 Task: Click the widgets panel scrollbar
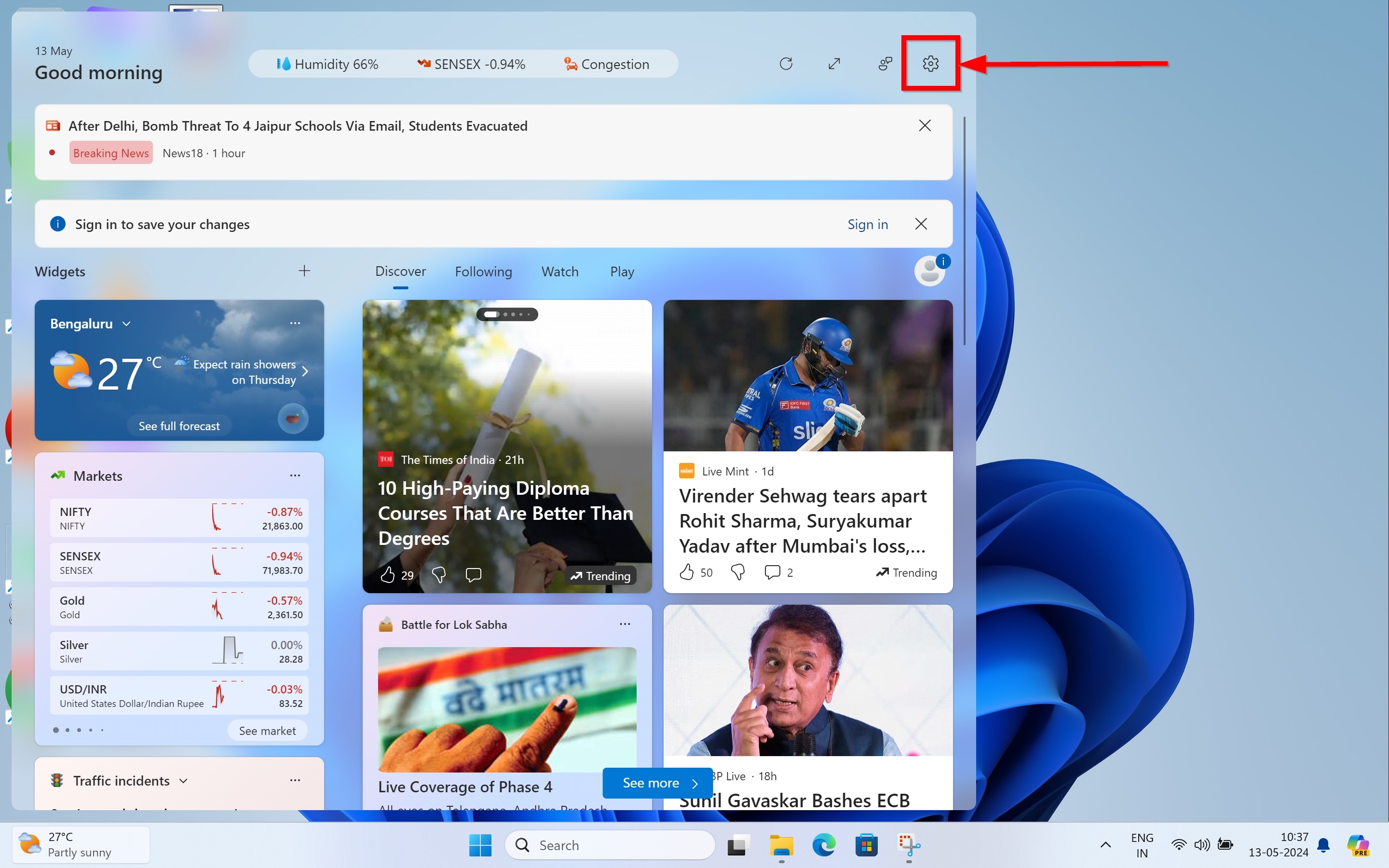[964, 231]
